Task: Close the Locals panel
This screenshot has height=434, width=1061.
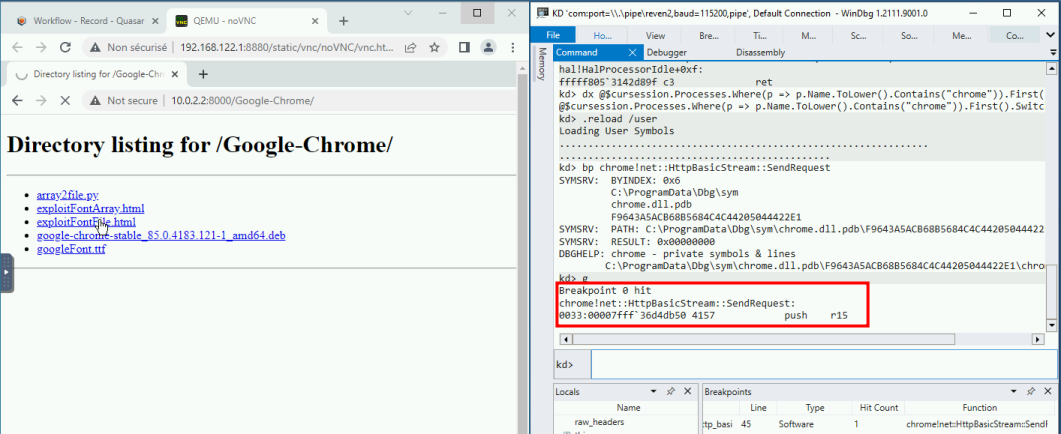Action: 687,391
